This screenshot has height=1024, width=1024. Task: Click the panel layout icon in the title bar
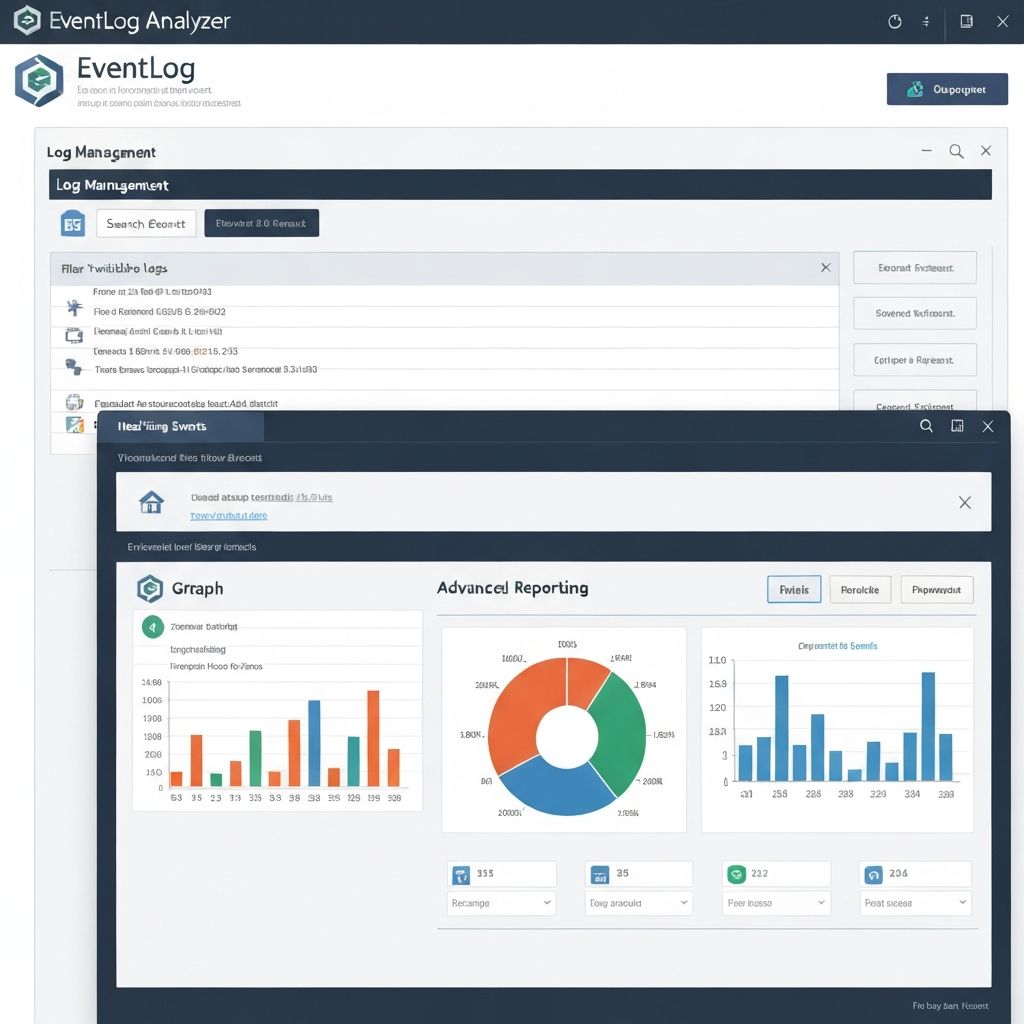coord(967,22)
